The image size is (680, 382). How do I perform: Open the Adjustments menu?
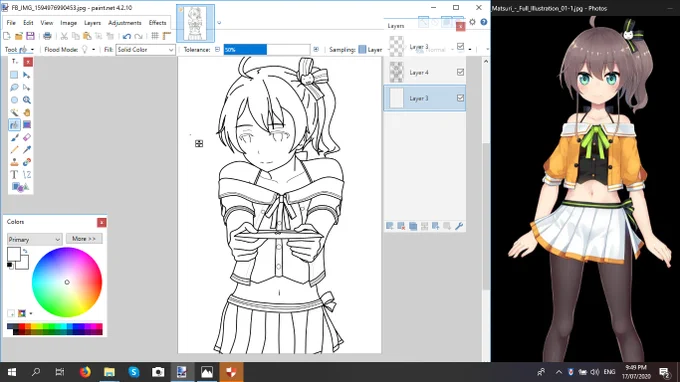pos(124,23)
